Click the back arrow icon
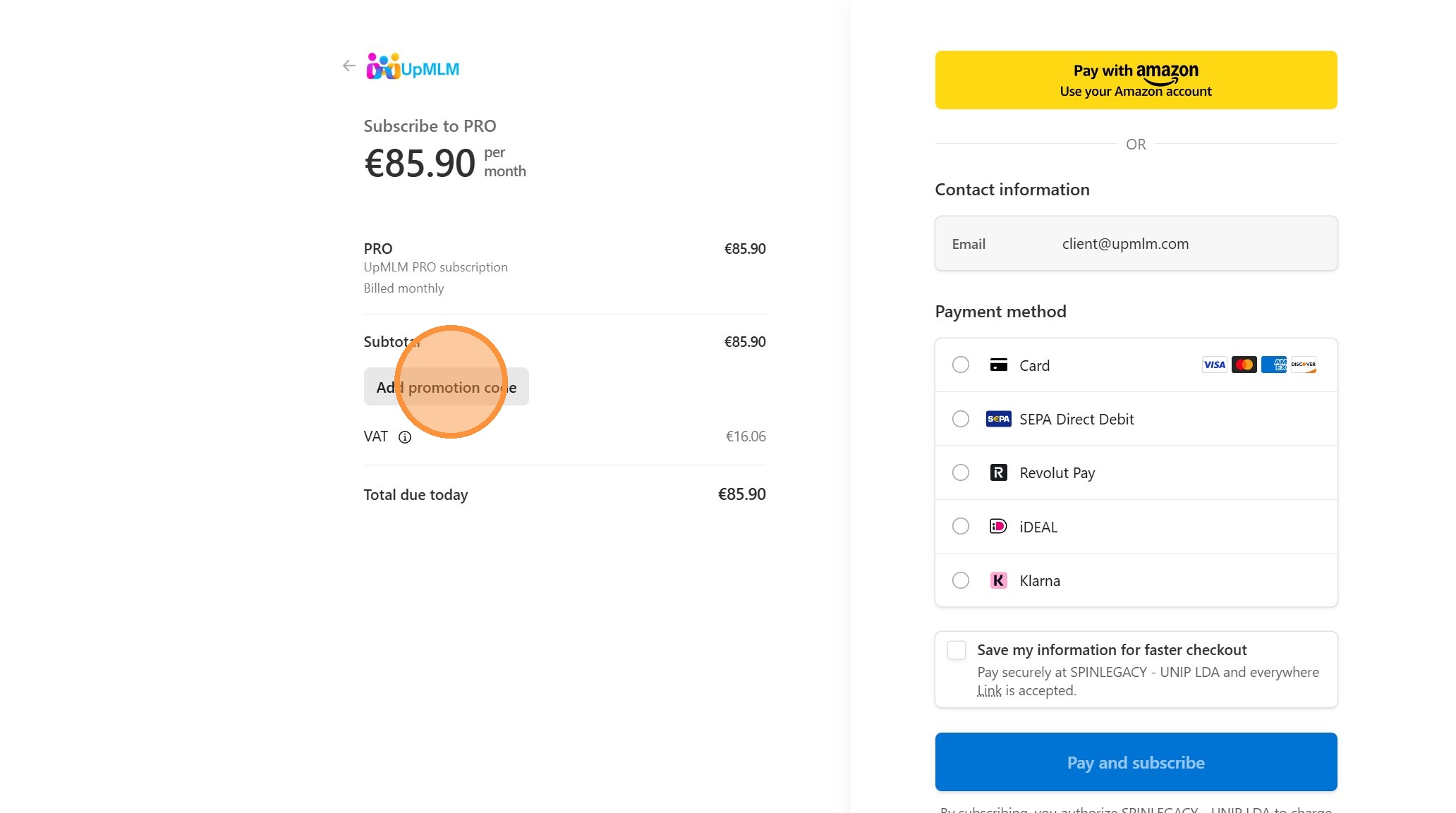The height and width of the screenshot is (813, 1456). coord(348,66)
